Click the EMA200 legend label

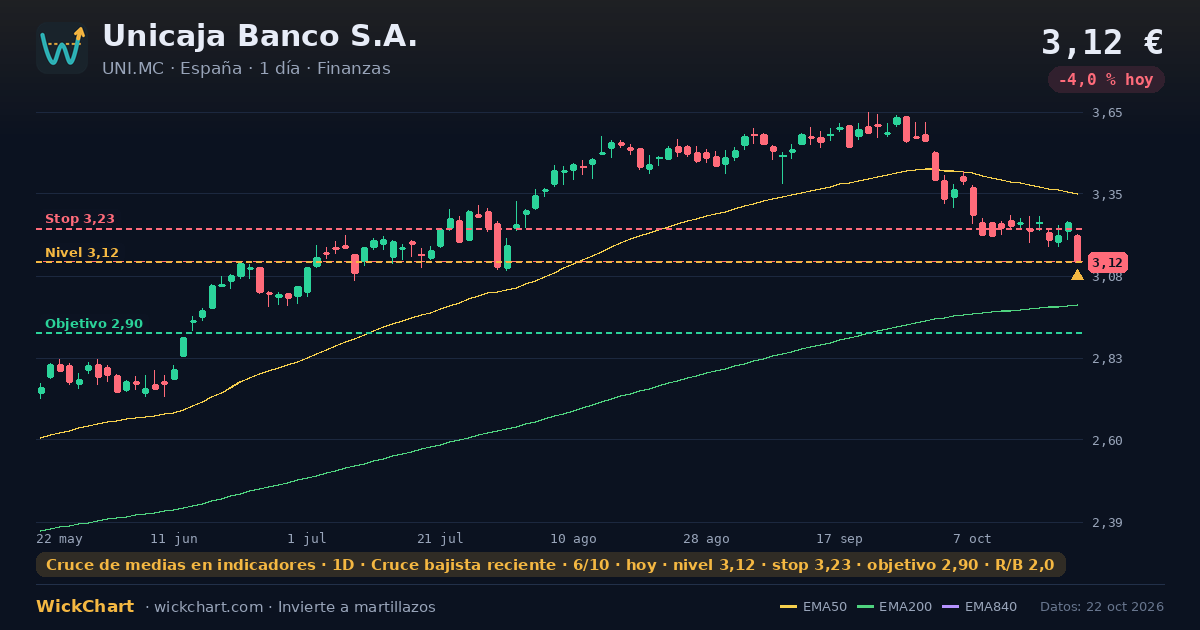tap(905, 607)
